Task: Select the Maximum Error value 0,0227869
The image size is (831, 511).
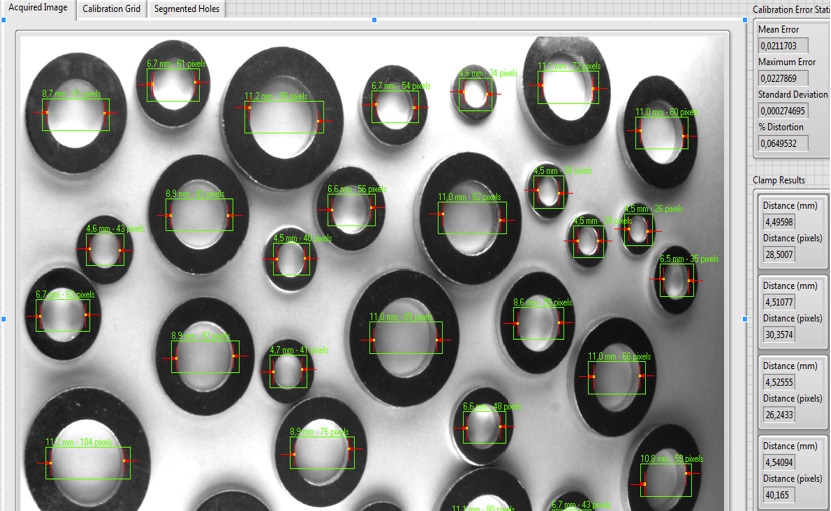Action: (x=783, y=78)
